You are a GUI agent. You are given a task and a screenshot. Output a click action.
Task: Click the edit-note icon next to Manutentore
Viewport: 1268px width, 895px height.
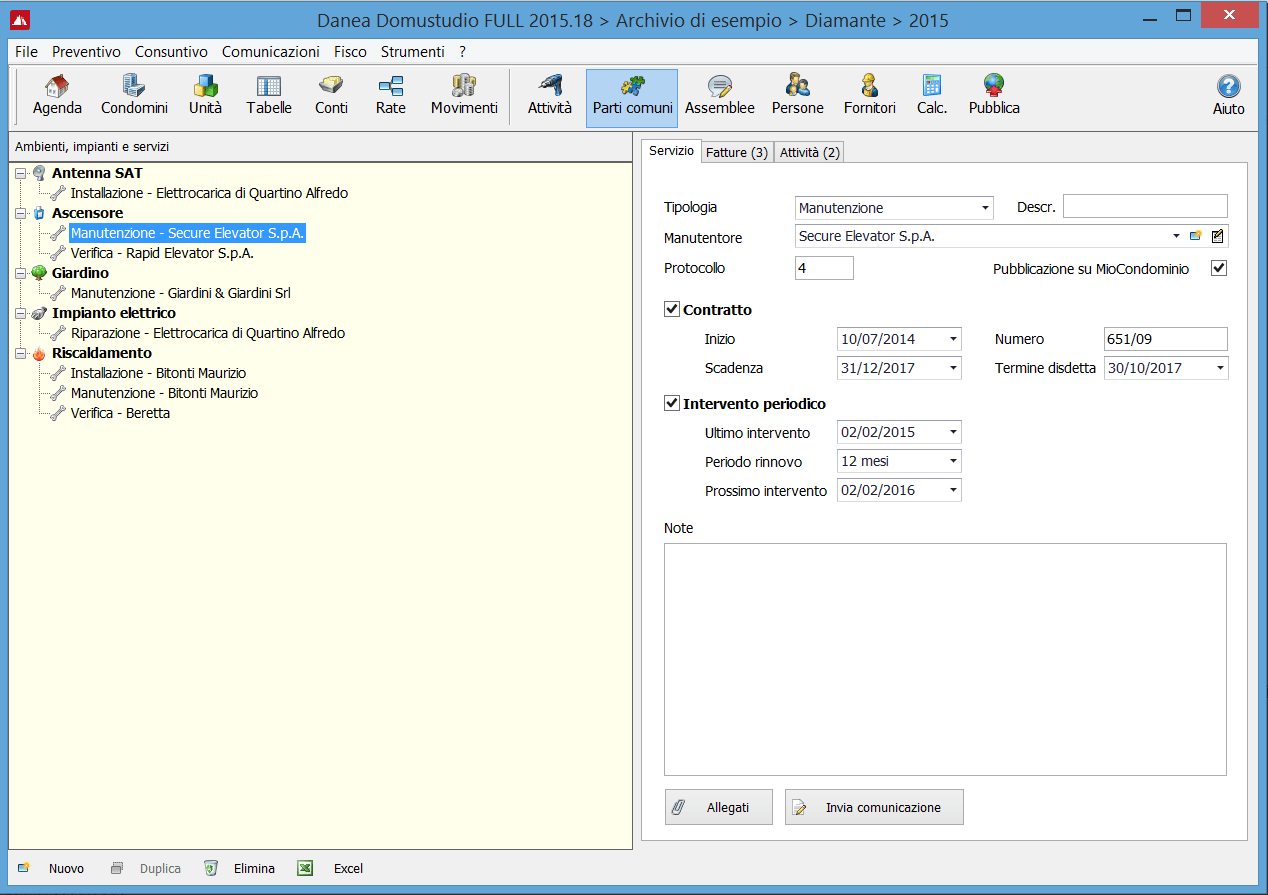point(1217,236)
